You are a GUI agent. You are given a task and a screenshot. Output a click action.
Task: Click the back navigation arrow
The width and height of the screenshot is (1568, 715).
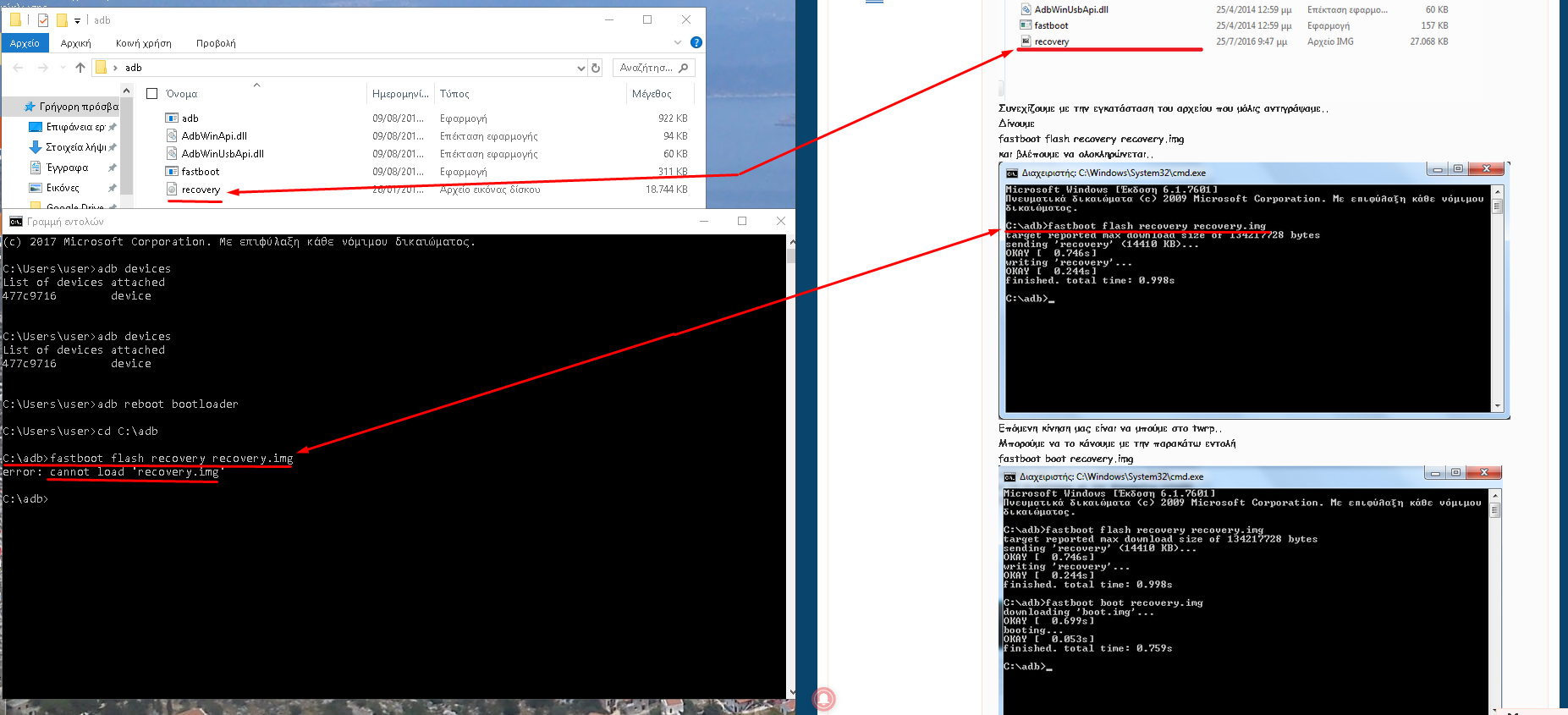coord(19,68)
